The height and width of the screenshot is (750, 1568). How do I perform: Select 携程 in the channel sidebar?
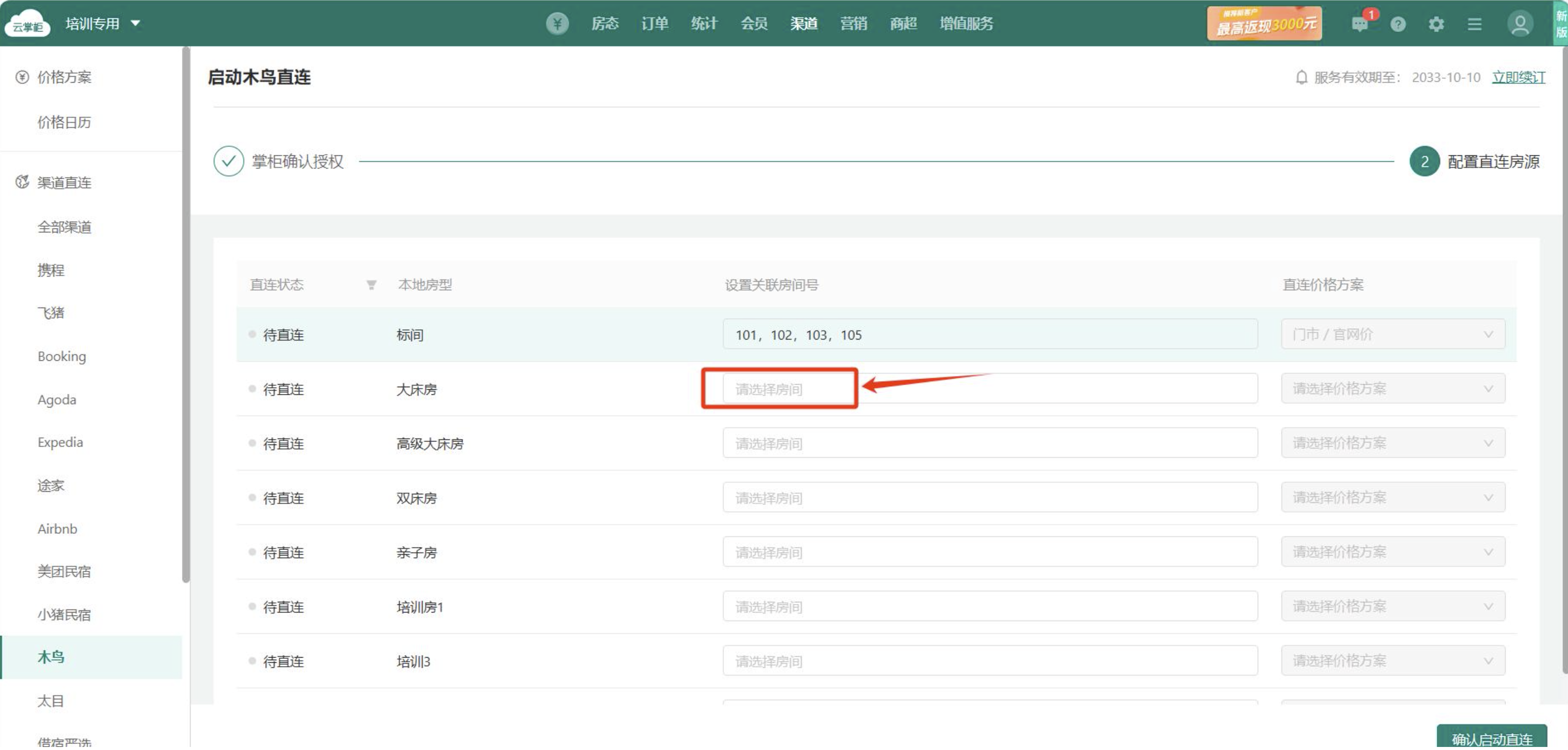(x=51, y=271)
